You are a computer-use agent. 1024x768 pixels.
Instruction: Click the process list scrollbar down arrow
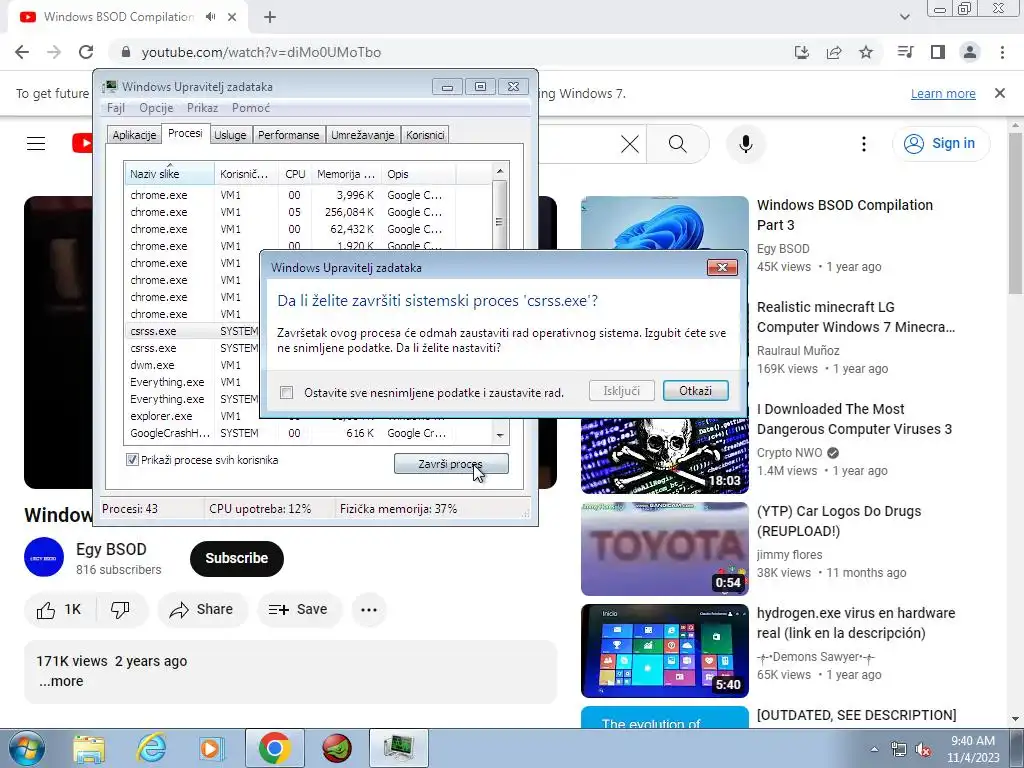500,435
